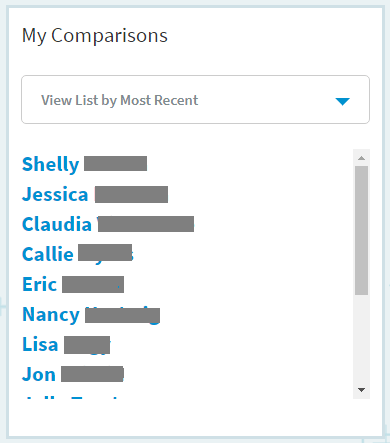Open Nancy's comparison entry
The image size is (390, 444).
(91, 314)
